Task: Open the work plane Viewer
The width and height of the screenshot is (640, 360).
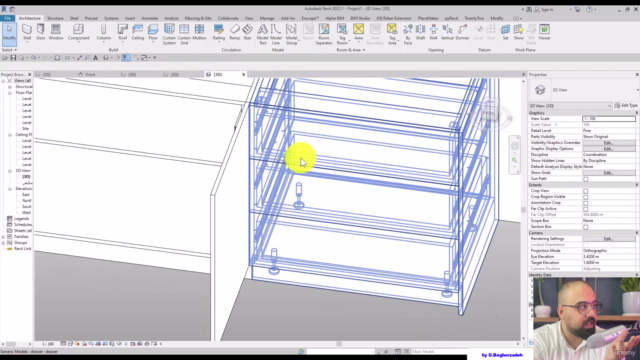Action: click(x=544, y=32)
